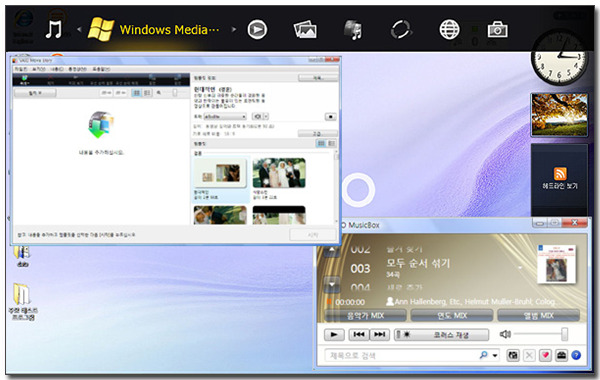
Task: Click the album art in MusicBox
Action: [556, 264]
